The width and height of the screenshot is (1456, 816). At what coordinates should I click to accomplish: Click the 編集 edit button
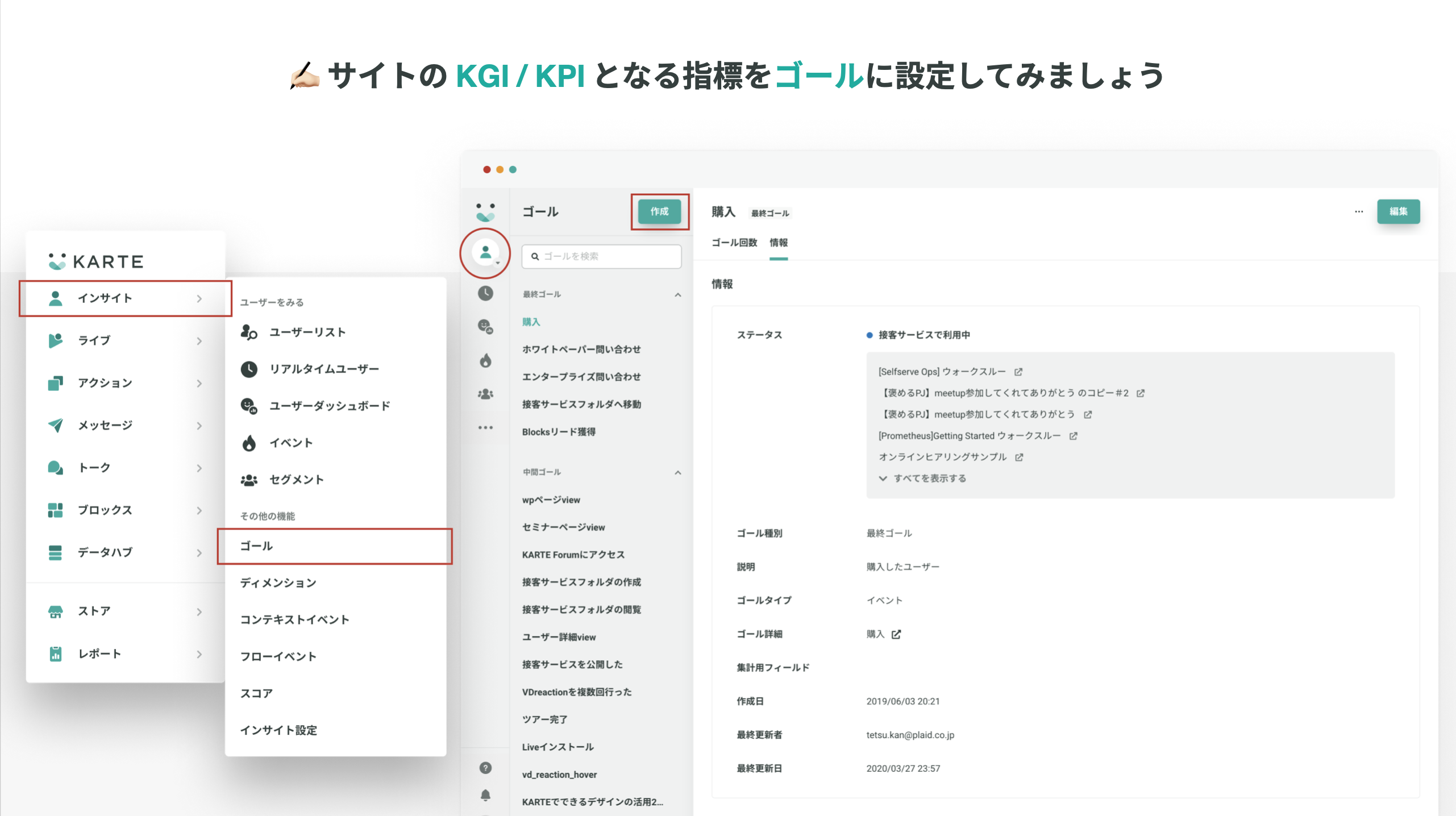(x=1398, y=211)
